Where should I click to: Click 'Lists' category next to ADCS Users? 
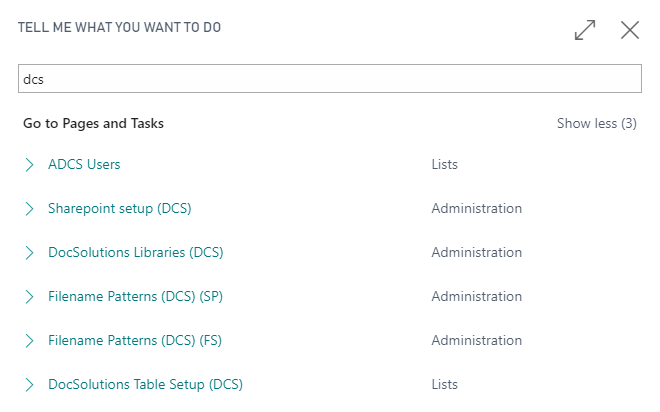coord(445,165)
